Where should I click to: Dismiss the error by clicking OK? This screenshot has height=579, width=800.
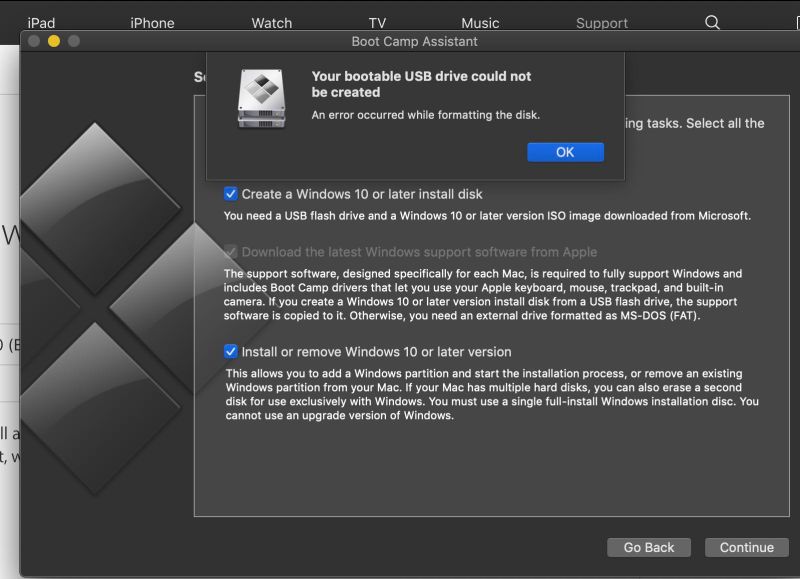click(x=565, y=152)
